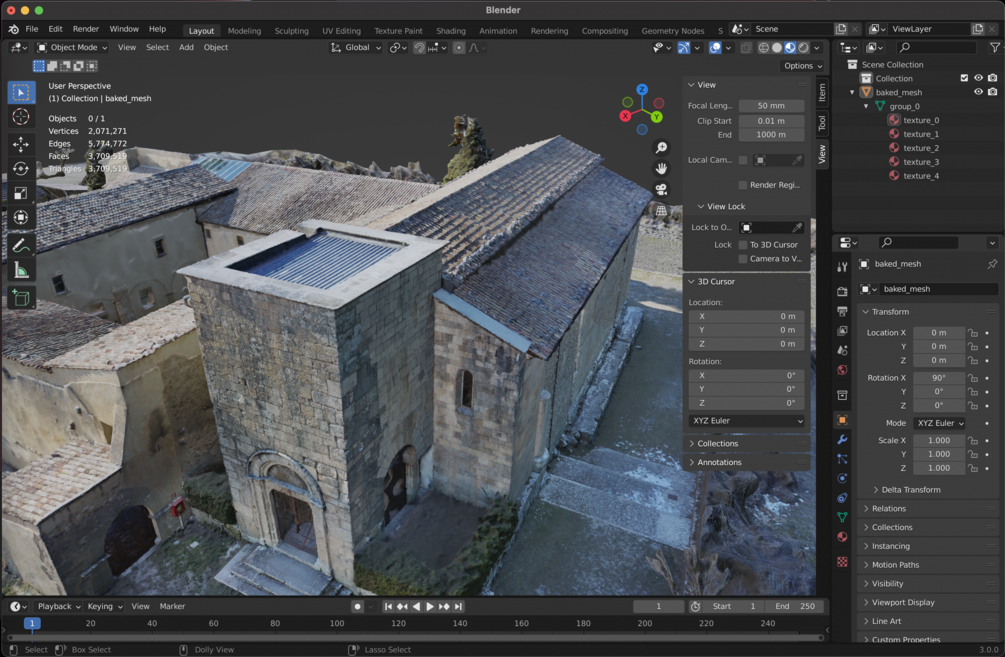Open the World properties globe tab
This screenshot has width=1005, height=657.
(842, 370)
